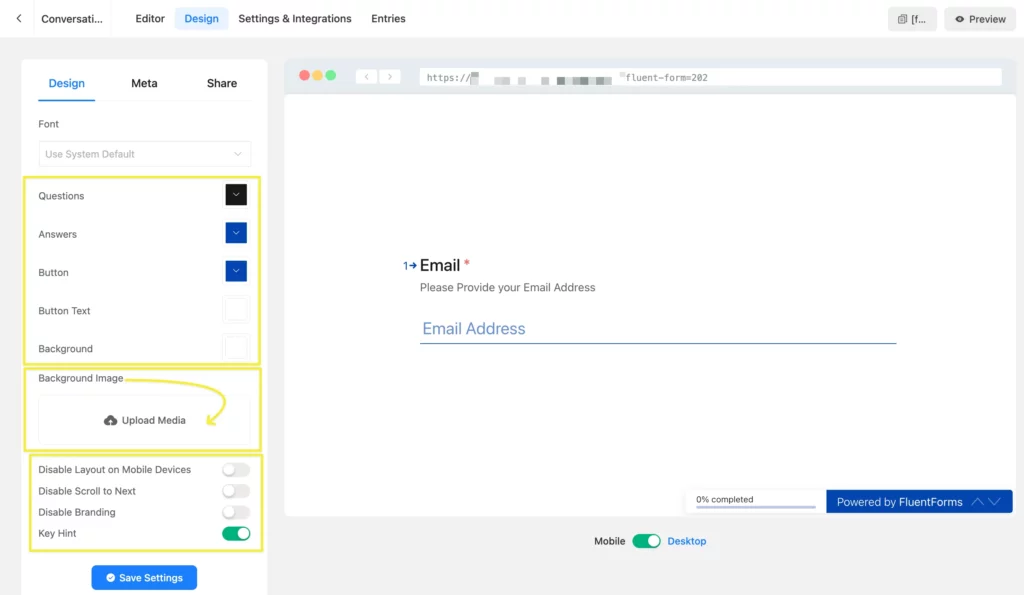Screen dimensions: 1024x595
Task: Turn off the Key Hint switch
Action: 236,534
